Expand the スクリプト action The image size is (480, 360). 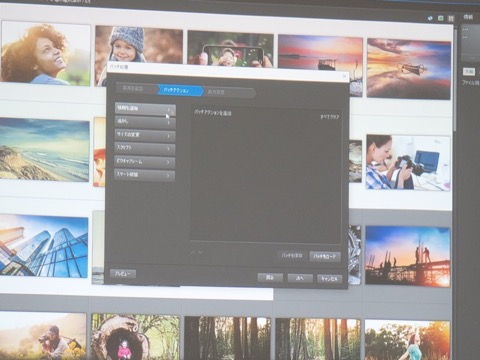[x=145, y=148]
